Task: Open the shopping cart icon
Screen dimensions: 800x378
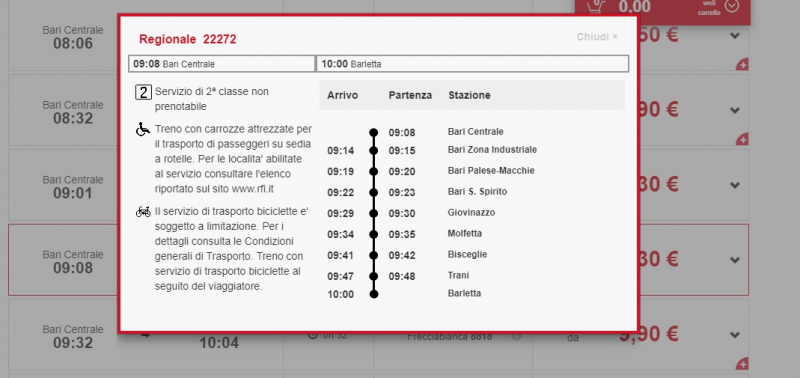Action: pyautogui.click(x=595, y=6)
